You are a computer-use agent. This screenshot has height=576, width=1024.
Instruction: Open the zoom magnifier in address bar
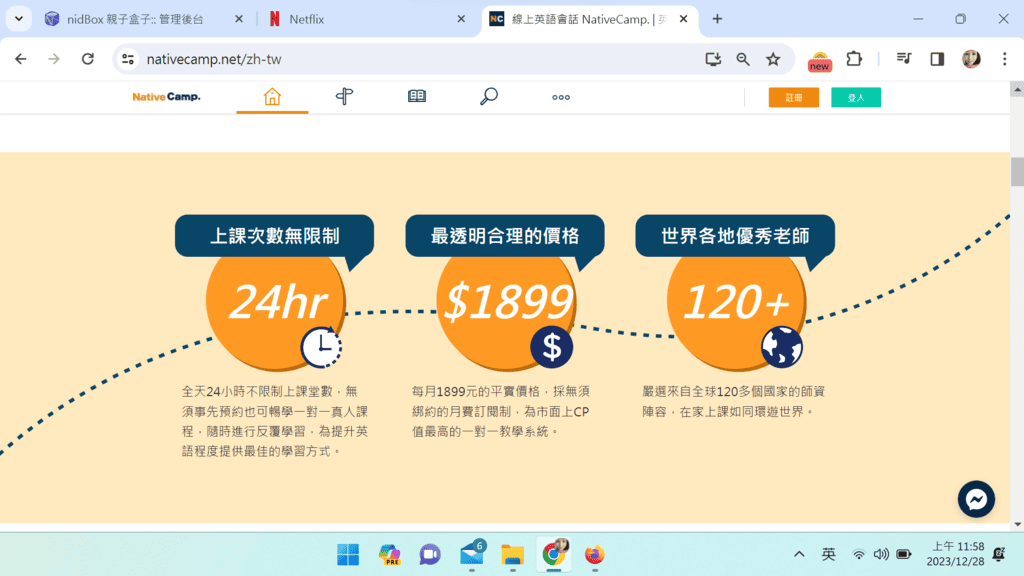tap(743, 59)
